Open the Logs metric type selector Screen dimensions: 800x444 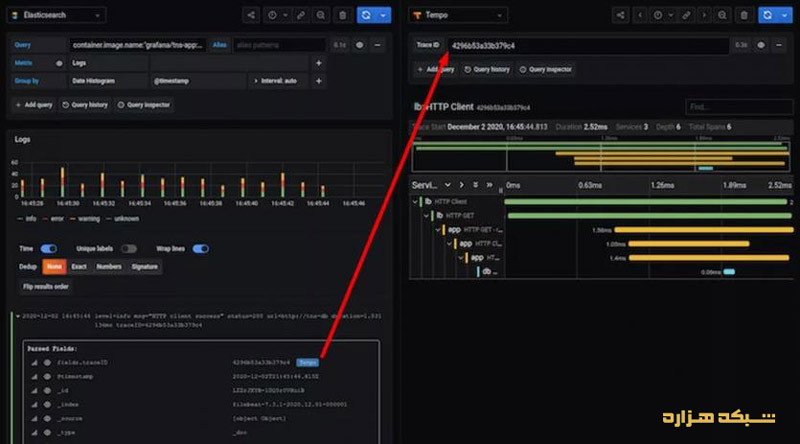pos(109,63)
